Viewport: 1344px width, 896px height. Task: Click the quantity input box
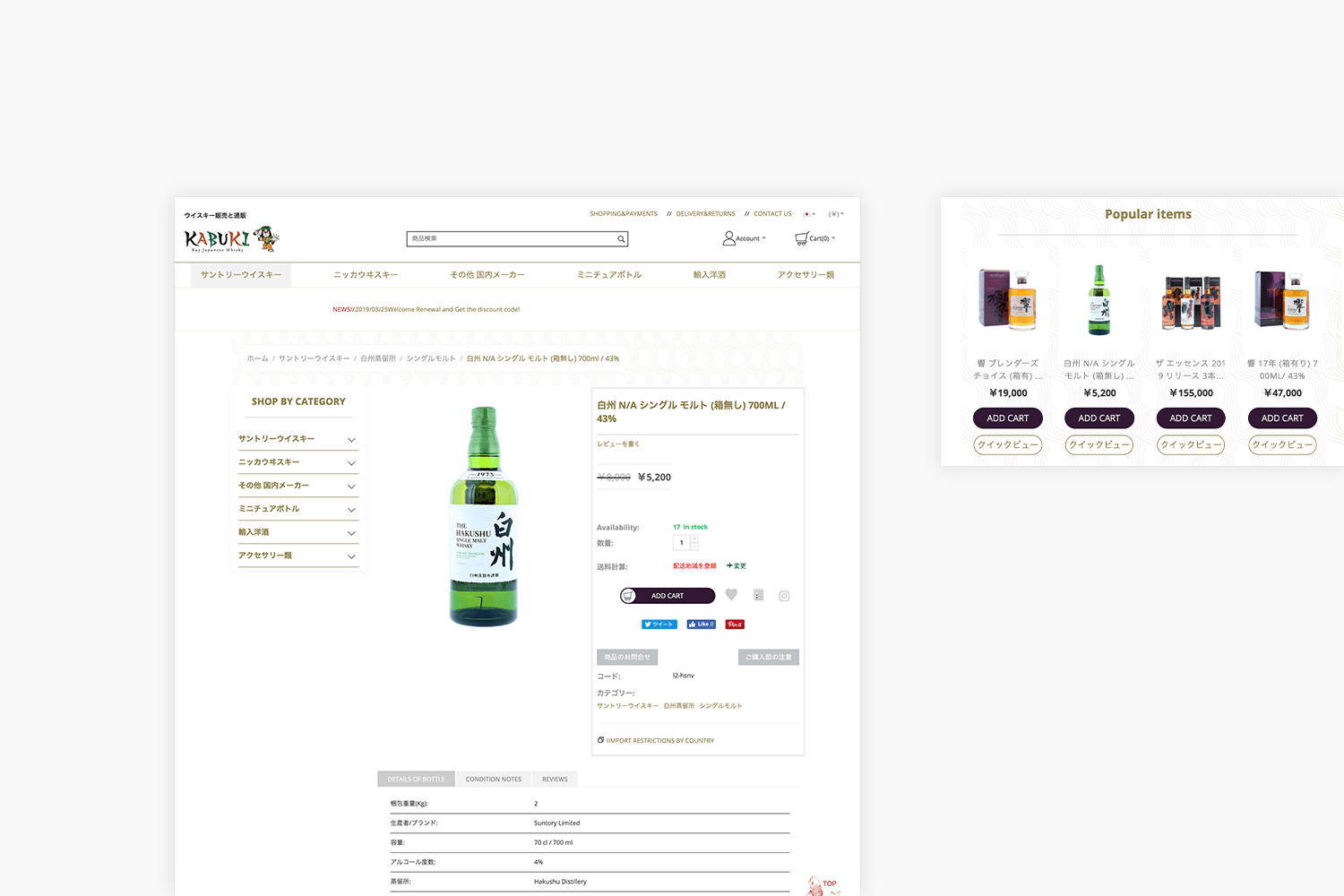(682, 543)
